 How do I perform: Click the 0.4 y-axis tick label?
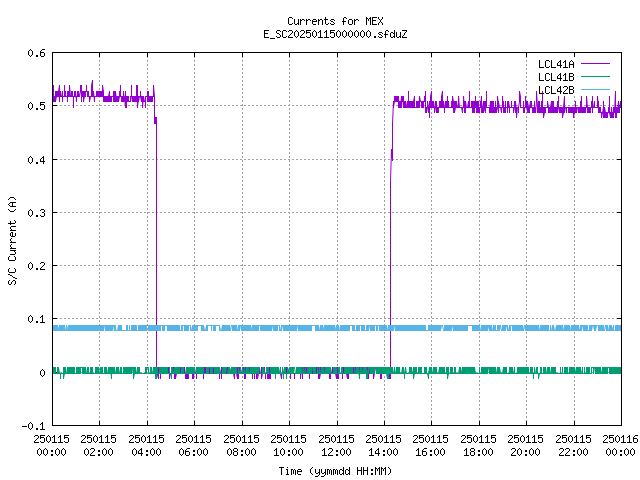coord(36,160)
